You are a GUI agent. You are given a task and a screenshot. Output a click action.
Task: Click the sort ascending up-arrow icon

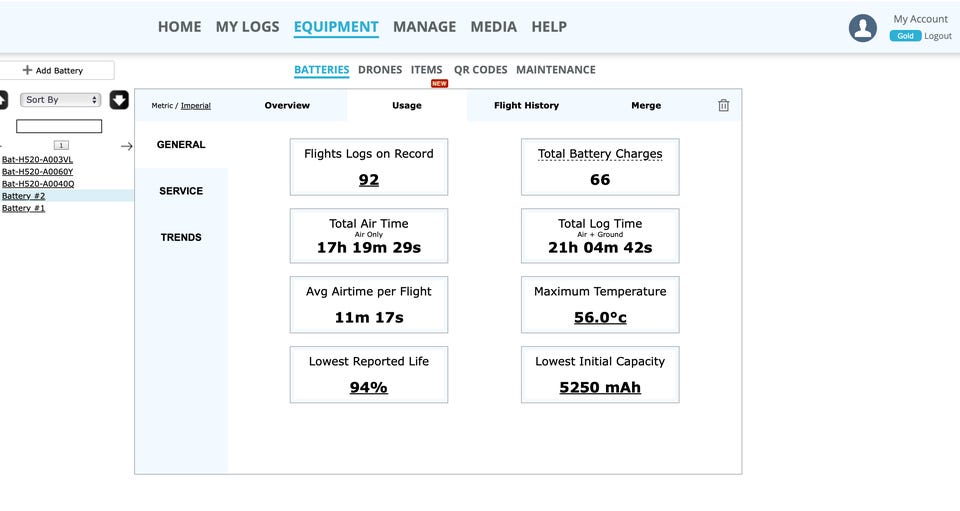pyautogui.click(x=2, y=100)
